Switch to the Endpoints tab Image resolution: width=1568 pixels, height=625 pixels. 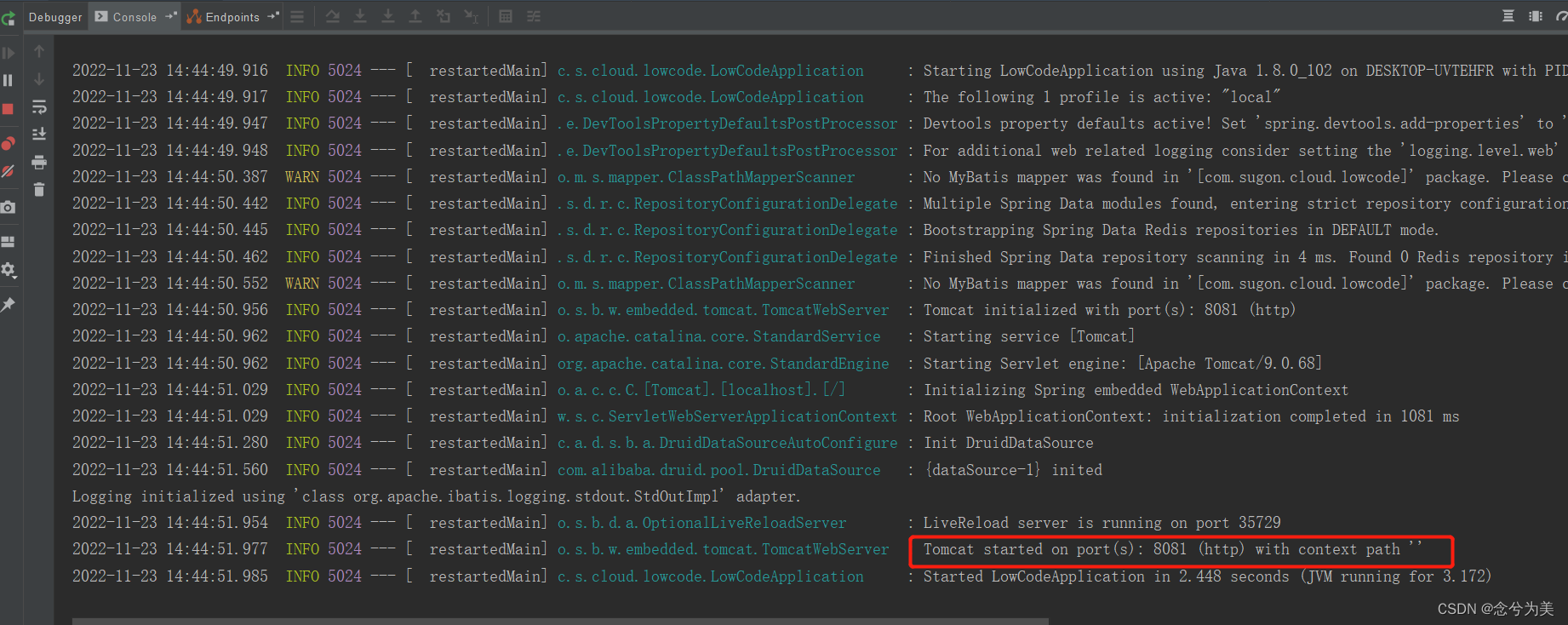point(232,17)
